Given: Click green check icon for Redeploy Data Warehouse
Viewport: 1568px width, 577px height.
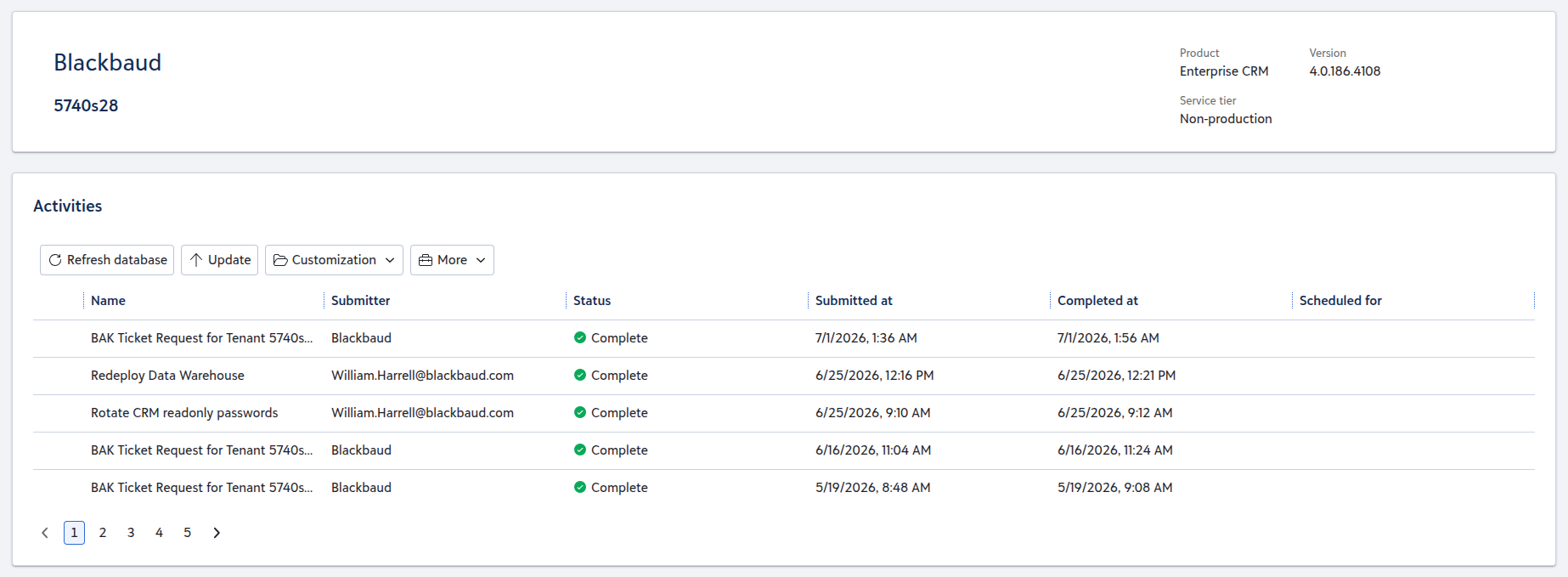Looking at the screenshot, I should click(x=580, y=375).
